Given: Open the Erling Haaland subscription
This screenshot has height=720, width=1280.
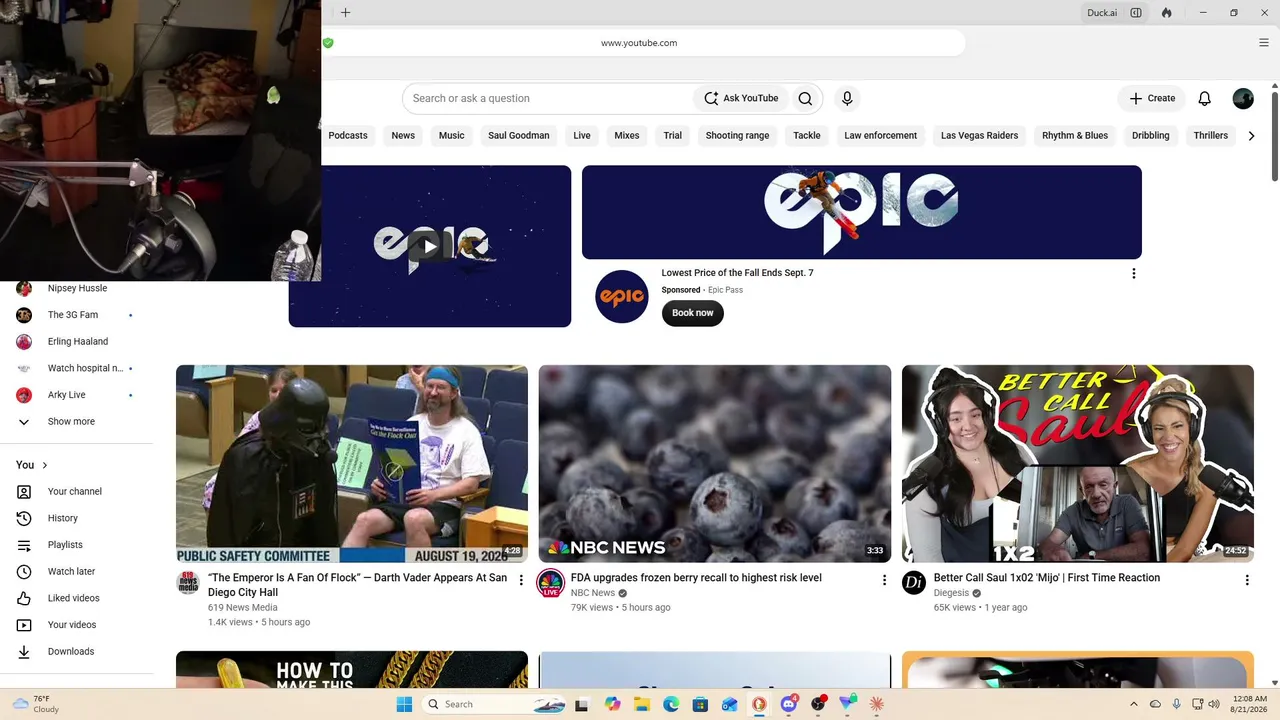Looking at the screenshot, I should 77,342.
